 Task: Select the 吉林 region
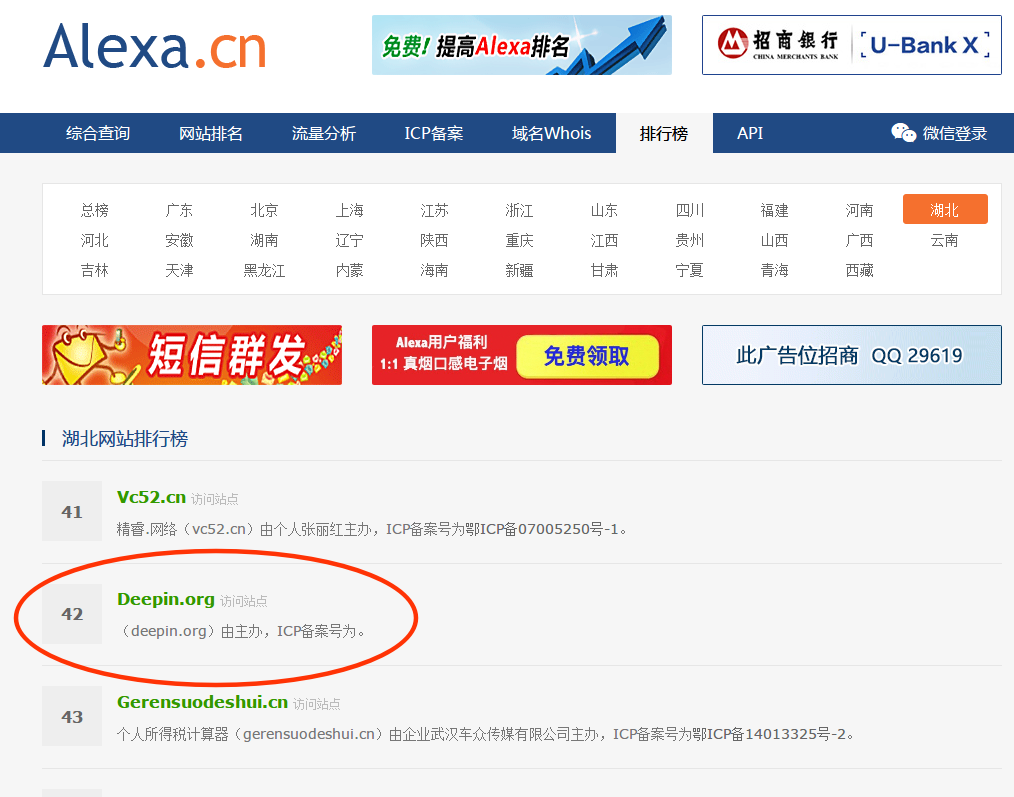[x=94, y=270]
